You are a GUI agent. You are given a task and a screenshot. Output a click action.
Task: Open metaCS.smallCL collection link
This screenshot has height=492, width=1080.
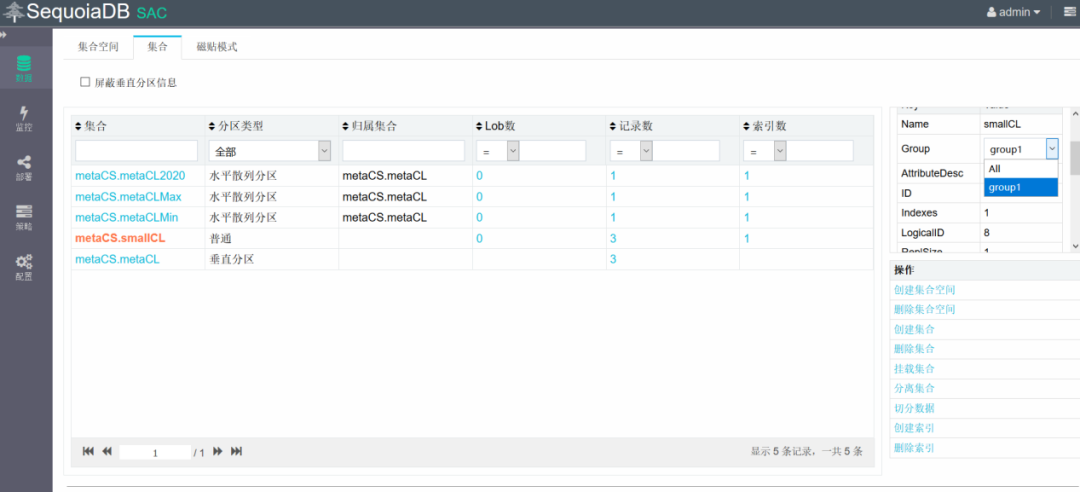click(x=120, y=238)
